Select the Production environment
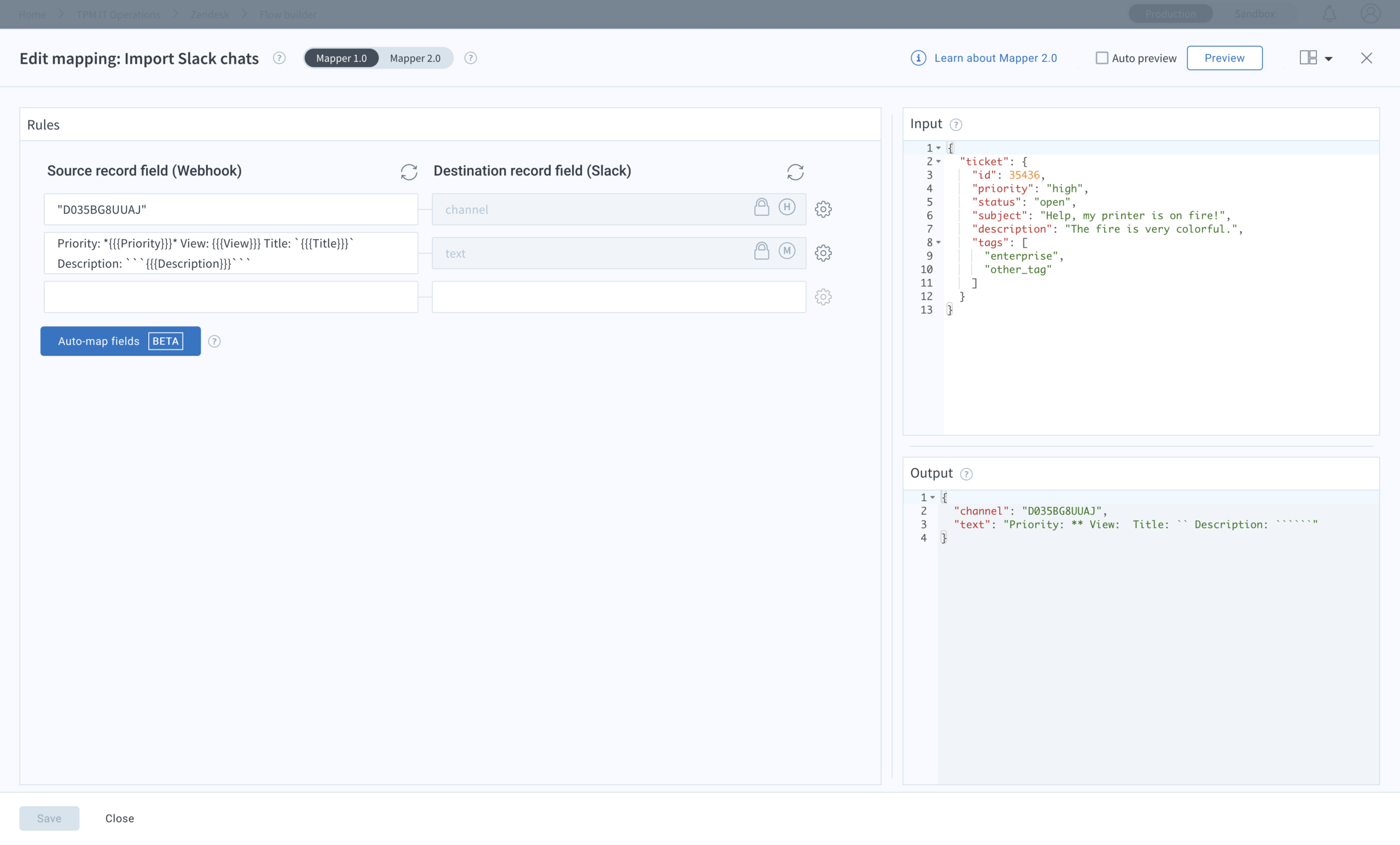Screen dimensions: 1400x845 pyautogui.click(x=1170, y=14)
